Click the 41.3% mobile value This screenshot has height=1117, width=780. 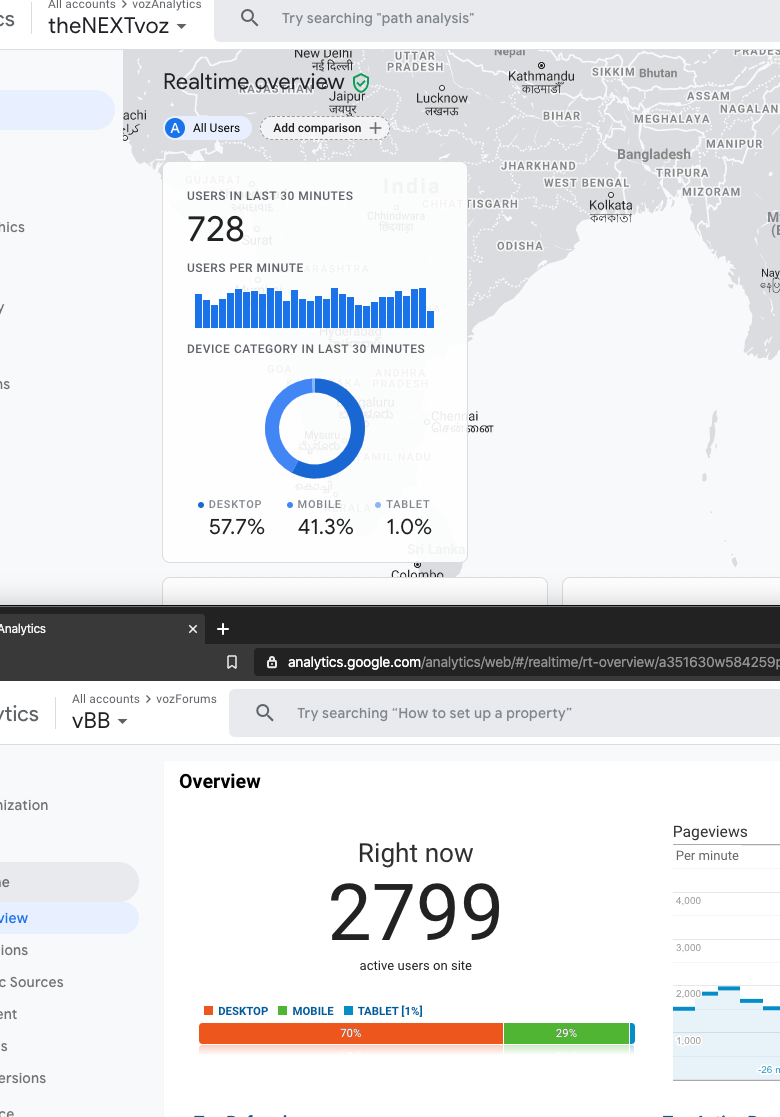pyautogui.click(x=326, y=527)
